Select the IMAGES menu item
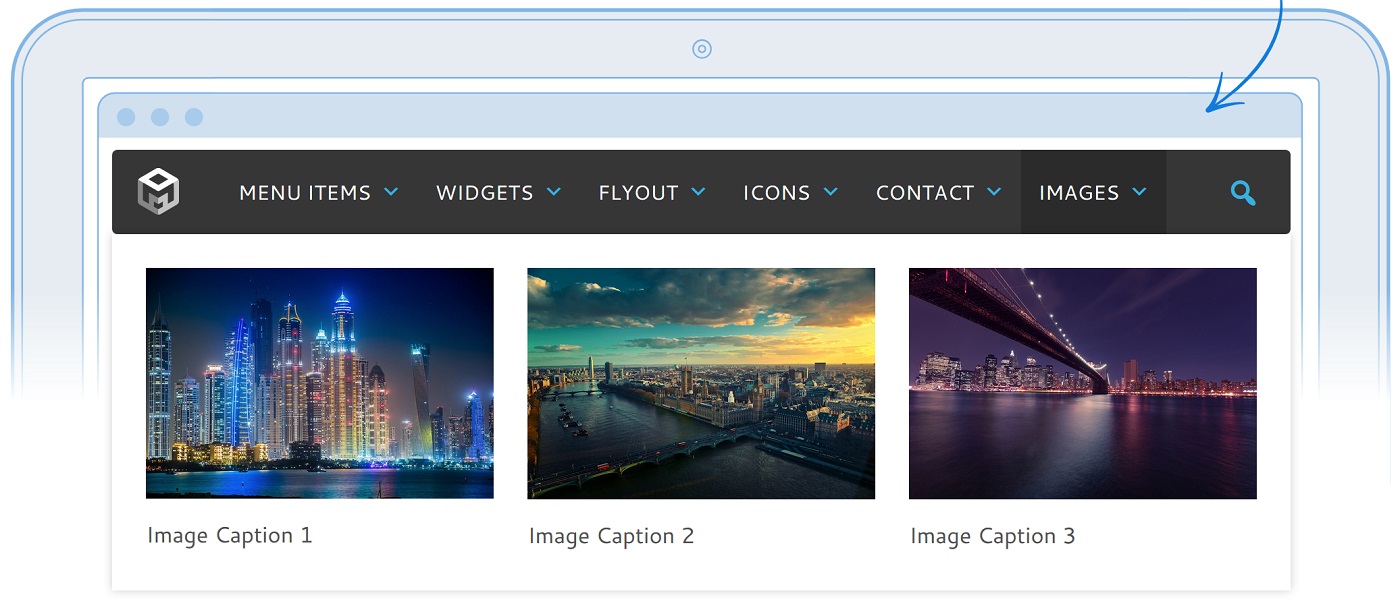 pyautogui.click(x=1093, y=193)
